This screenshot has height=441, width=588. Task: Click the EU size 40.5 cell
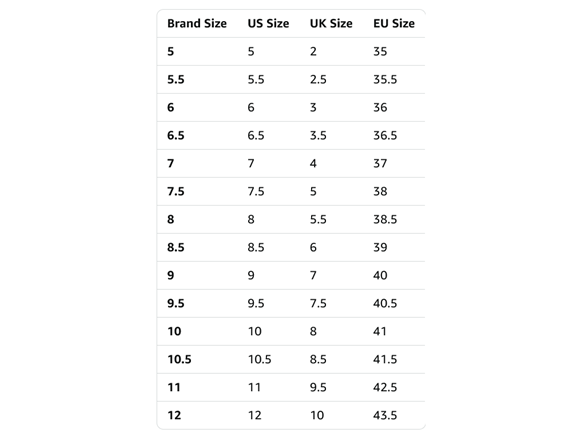[x=385, y=303]
